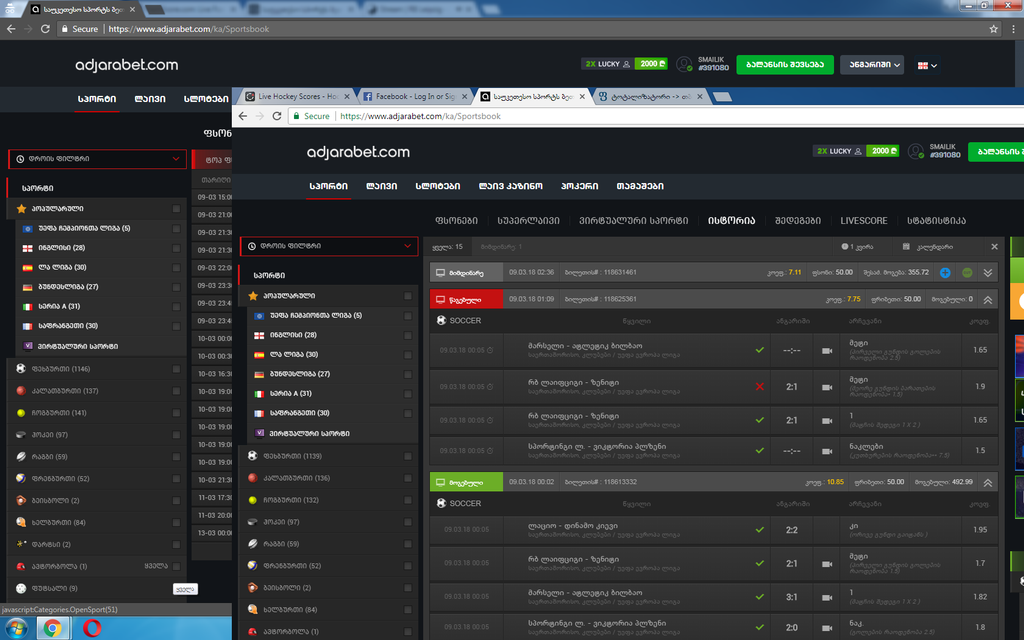Collapse the lost ticket 118625361

click(x=987, y=299)
